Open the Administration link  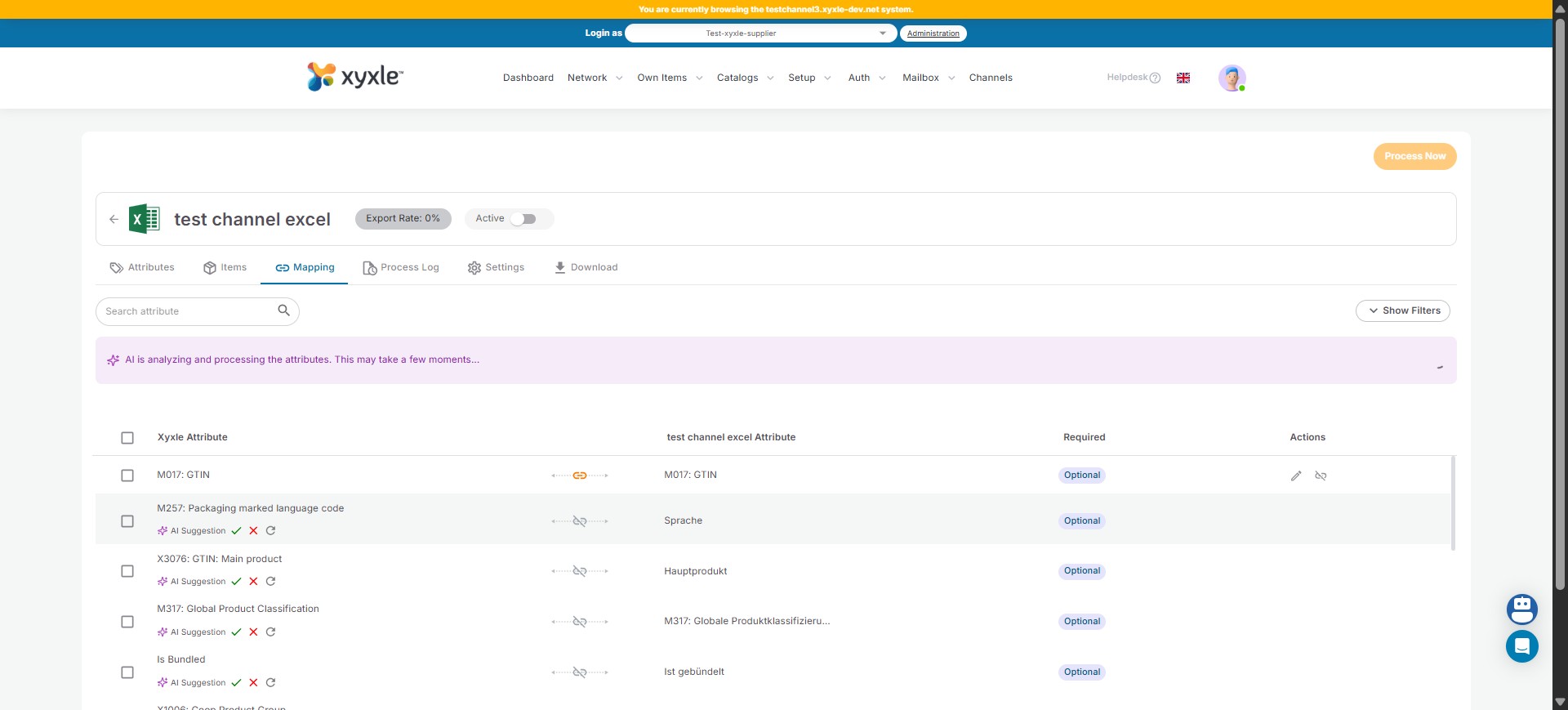933,33
